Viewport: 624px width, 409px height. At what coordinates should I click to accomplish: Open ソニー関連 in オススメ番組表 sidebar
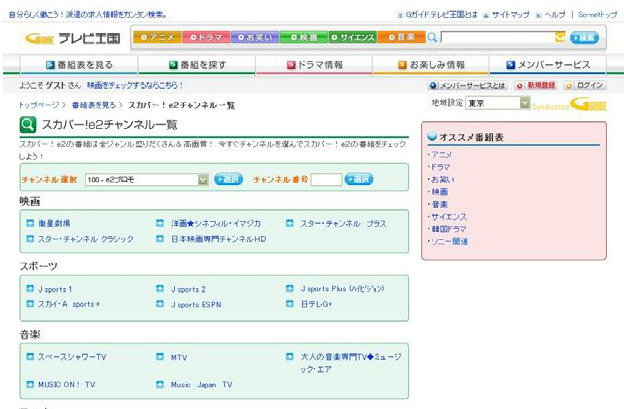click(449, 242)
